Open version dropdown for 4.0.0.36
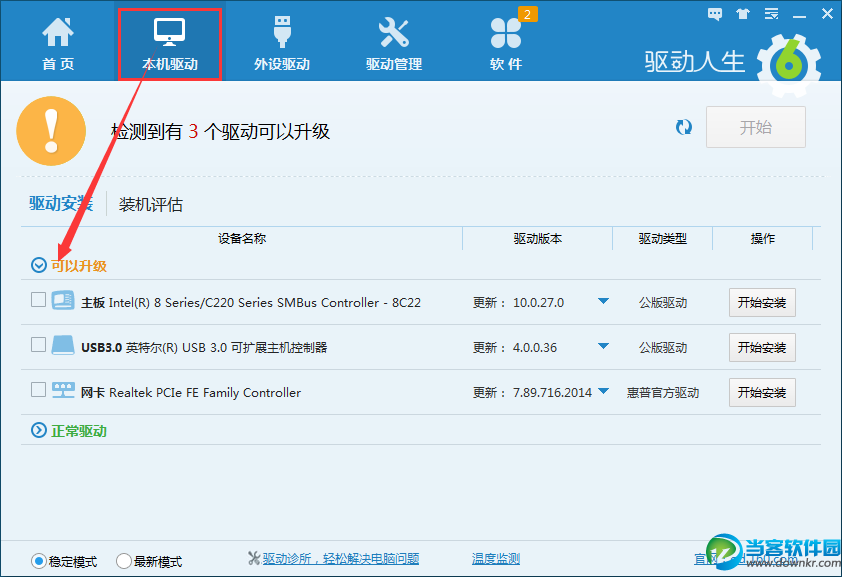The height and width of the screenshot is (577, 842). click(603, 346)
